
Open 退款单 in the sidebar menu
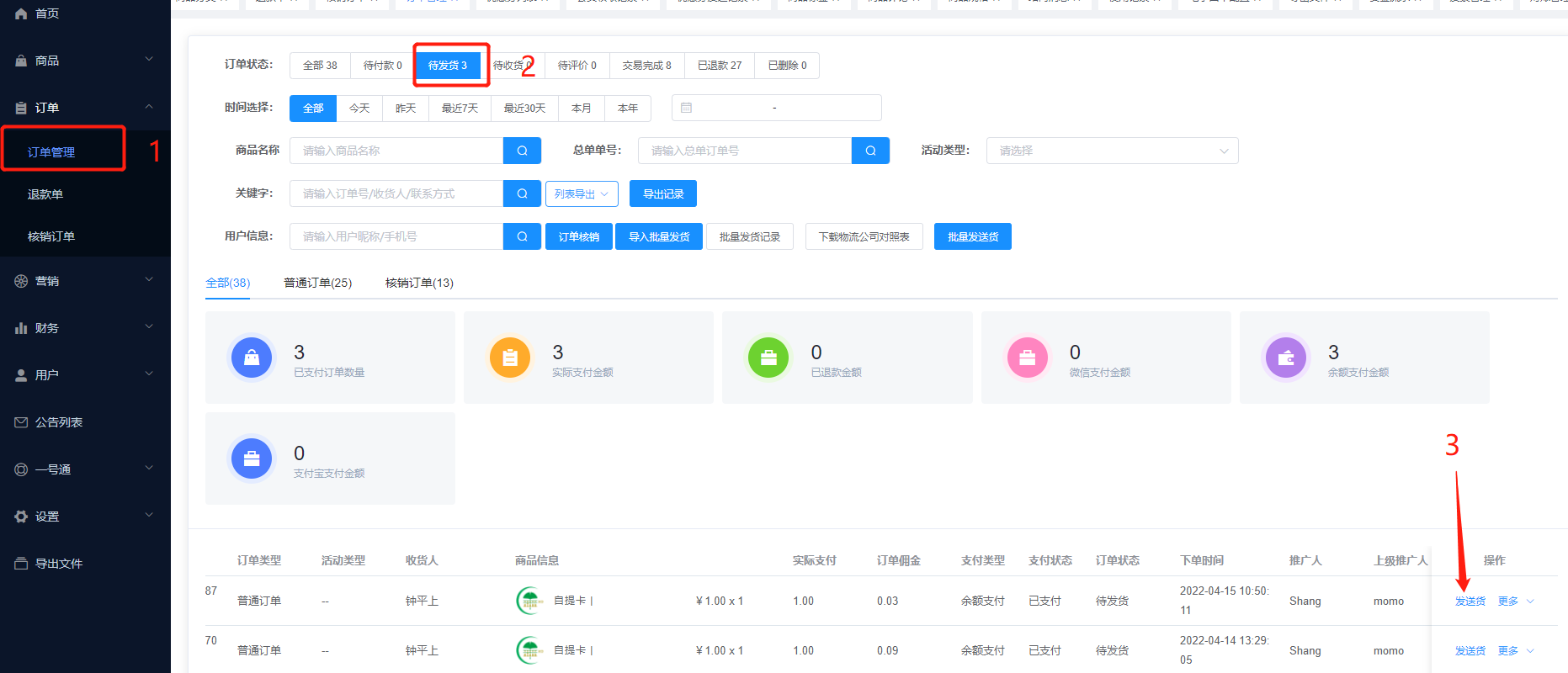pyautogui.click(x=45, y=194)
